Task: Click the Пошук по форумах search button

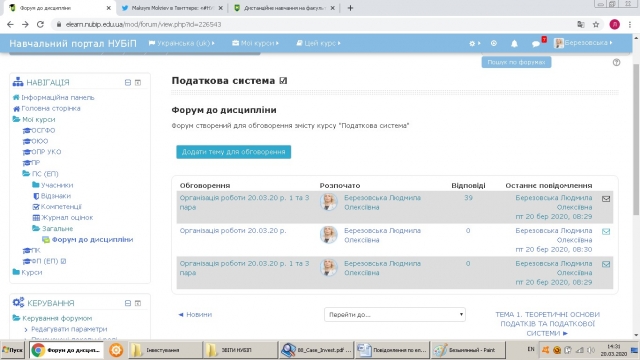Action: tap(516, 62)
